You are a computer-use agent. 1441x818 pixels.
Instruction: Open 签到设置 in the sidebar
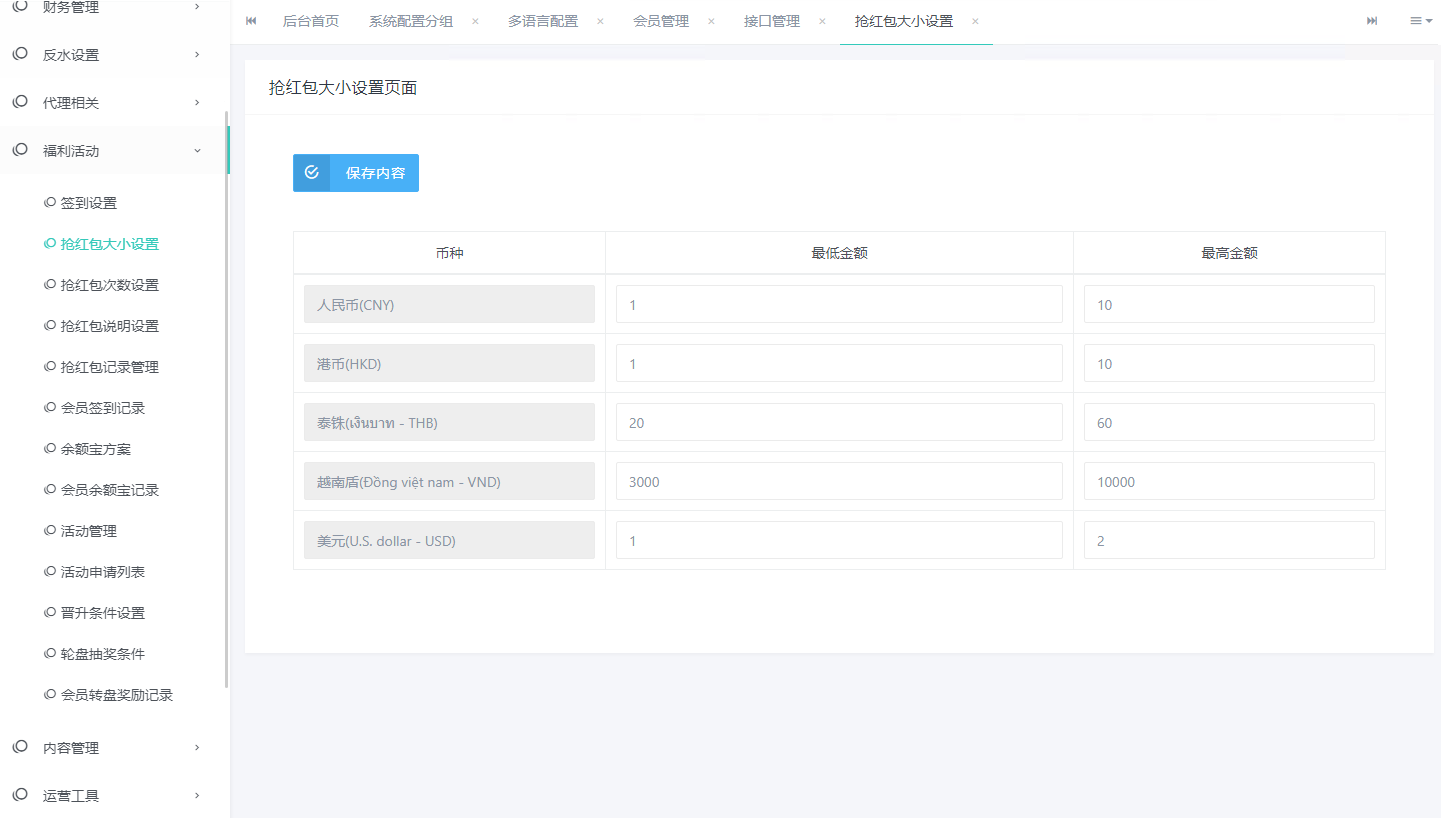tap(89, 203)
